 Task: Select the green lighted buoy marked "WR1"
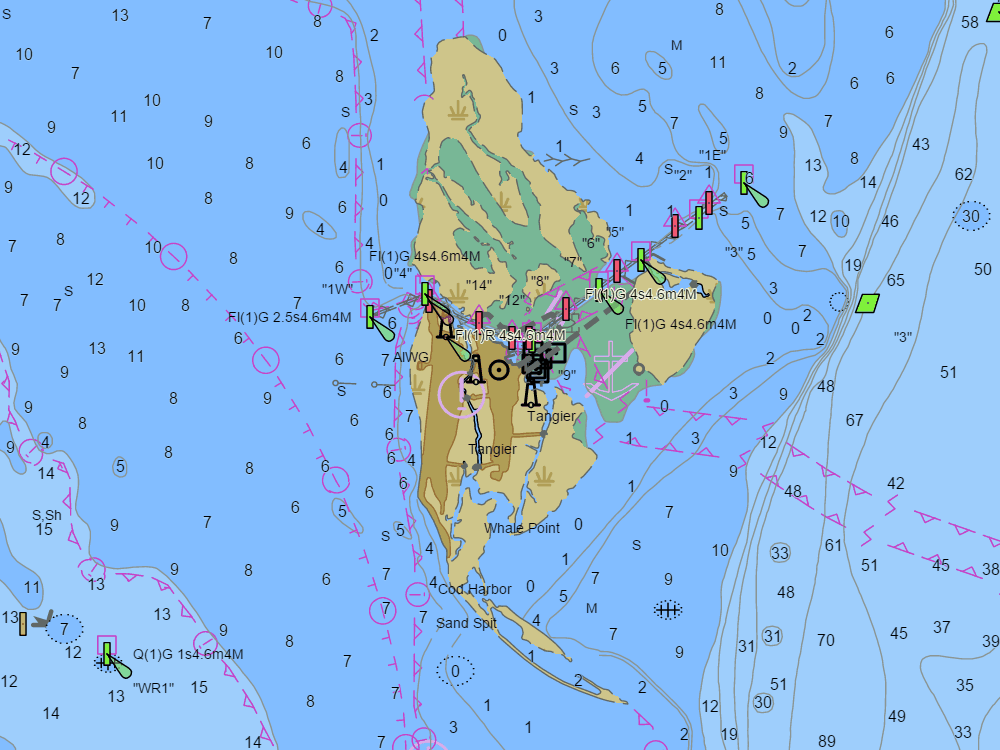pyautogui.click(x=107, y=654)
